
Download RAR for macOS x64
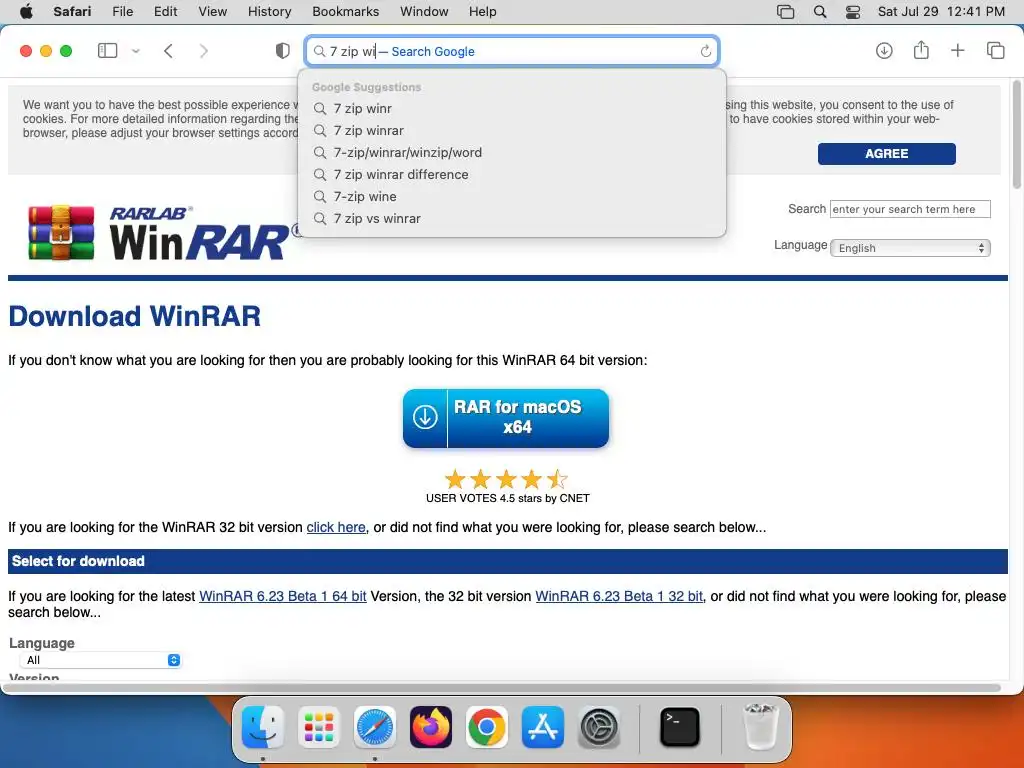click(x=505, y=418)
